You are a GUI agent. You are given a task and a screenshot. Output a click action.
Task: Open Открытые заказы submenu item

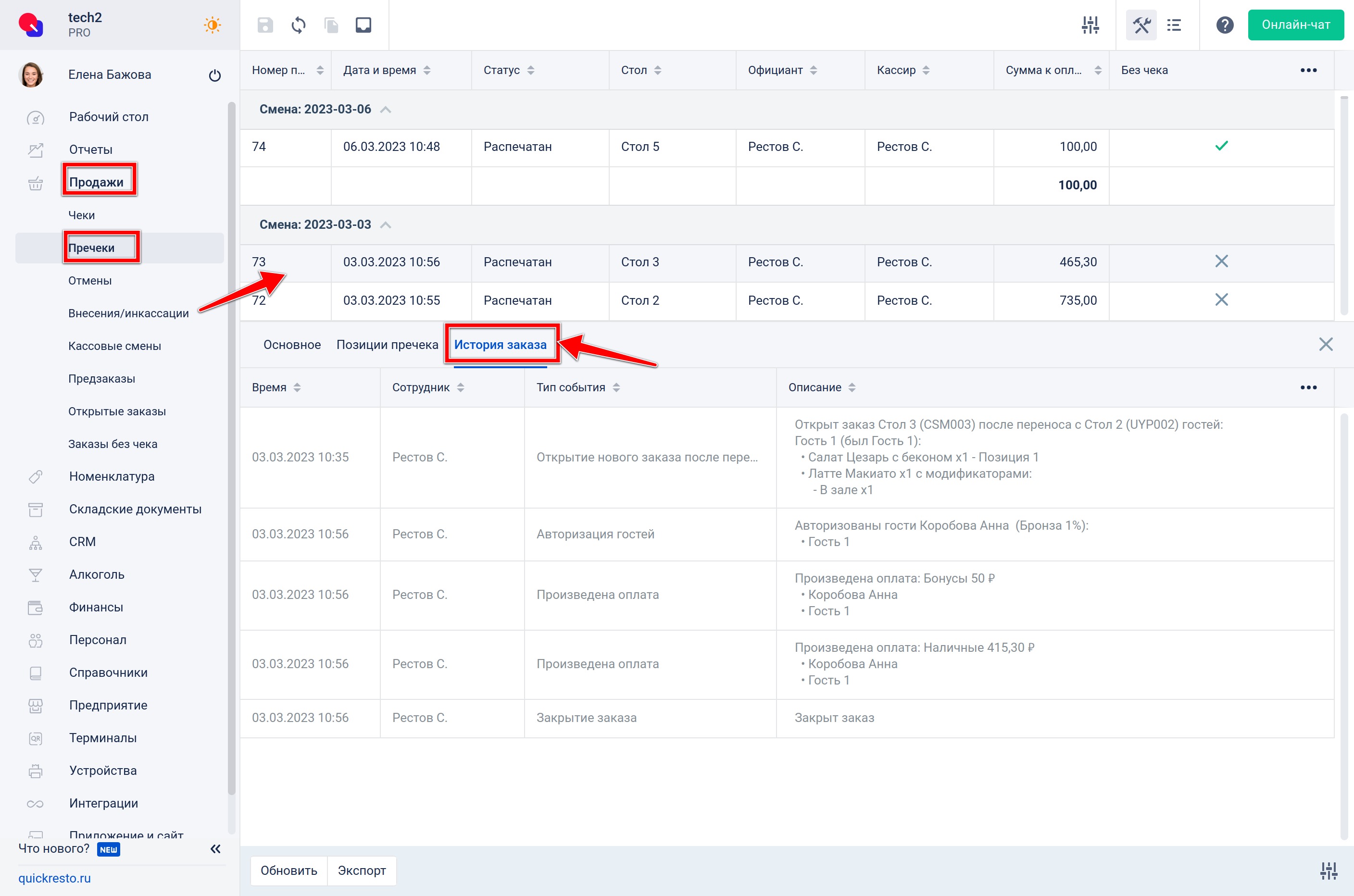click(x=117, y=411)
